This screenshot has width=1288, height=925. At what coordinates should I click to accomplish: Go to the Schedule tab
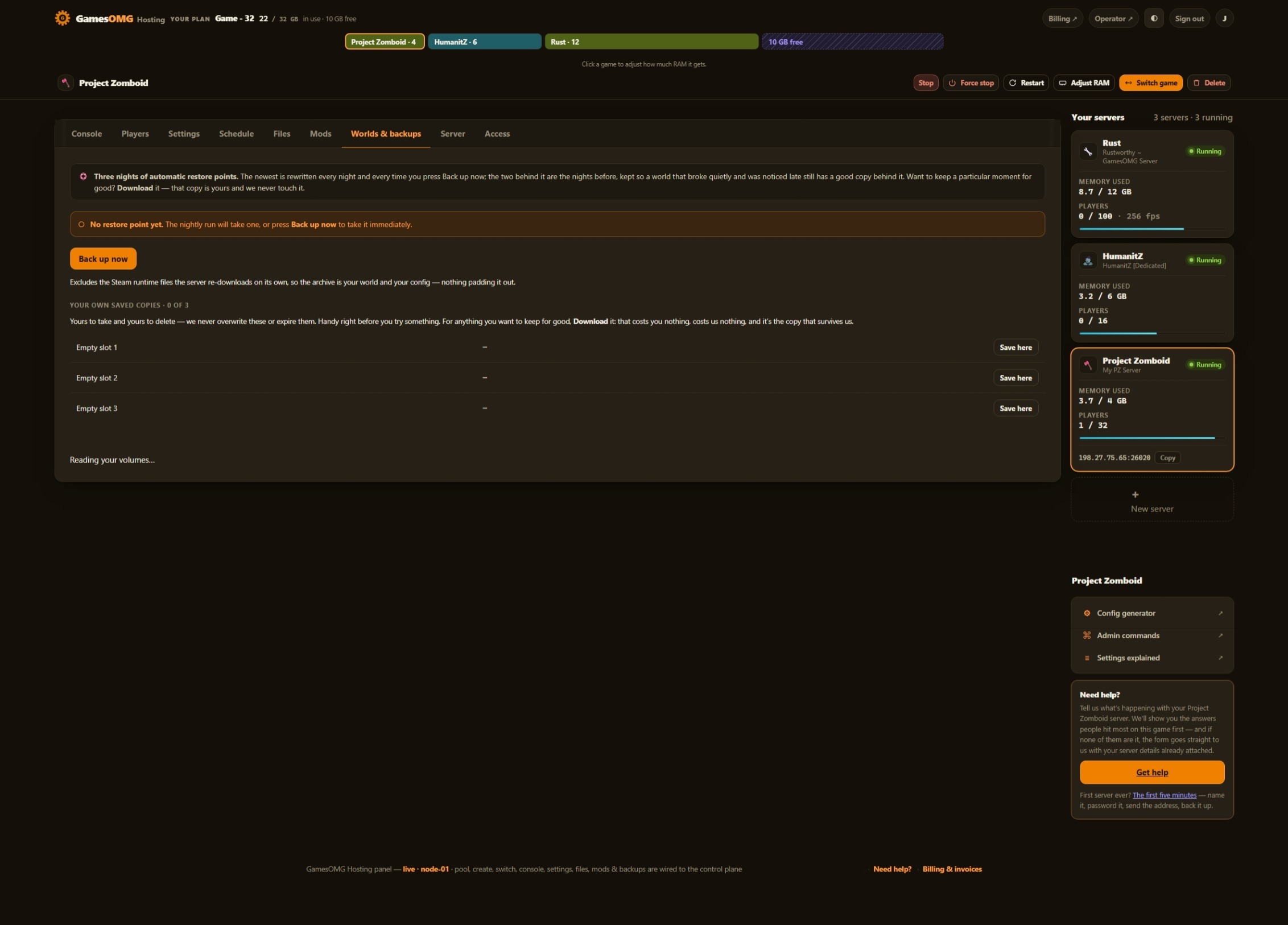(236, 134)
